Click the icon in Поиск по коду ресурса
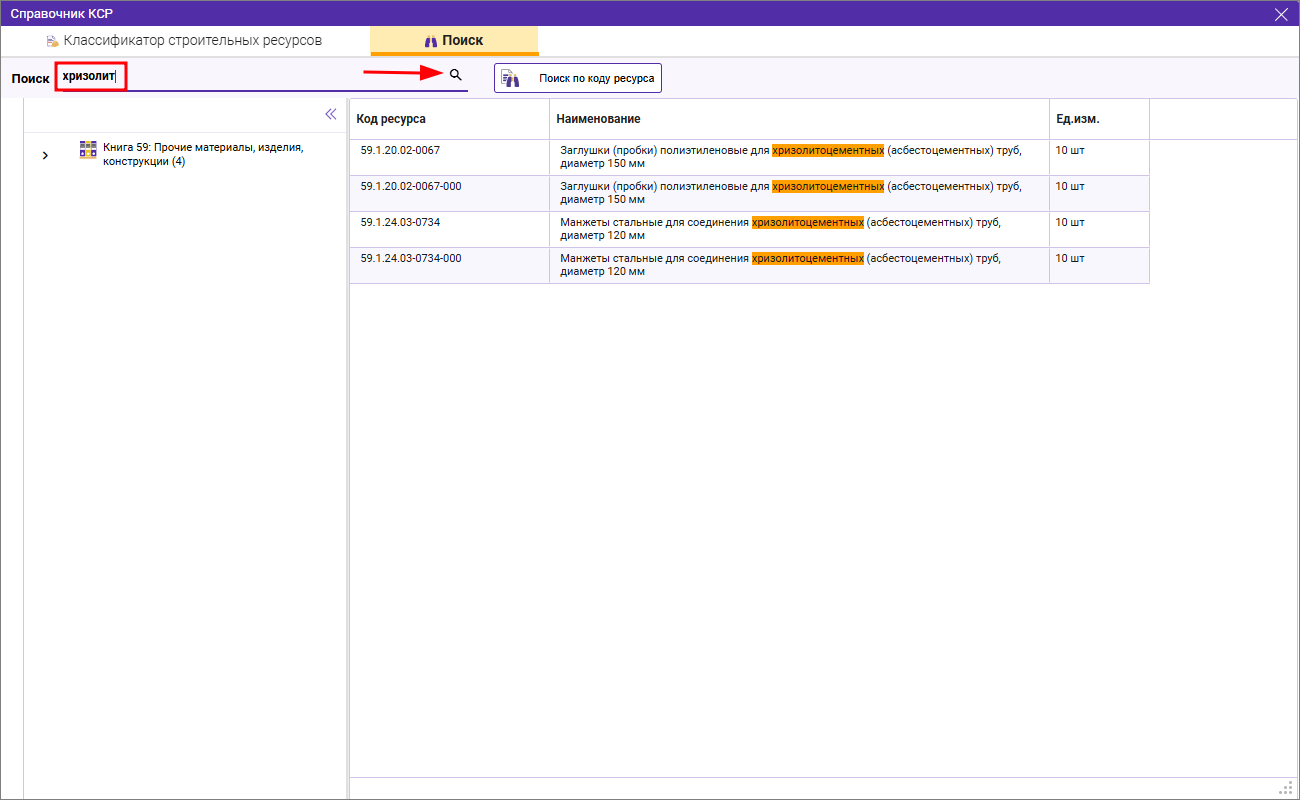Screen dimensions: 1300x800 pyautogui.click(x=511, y=78)
